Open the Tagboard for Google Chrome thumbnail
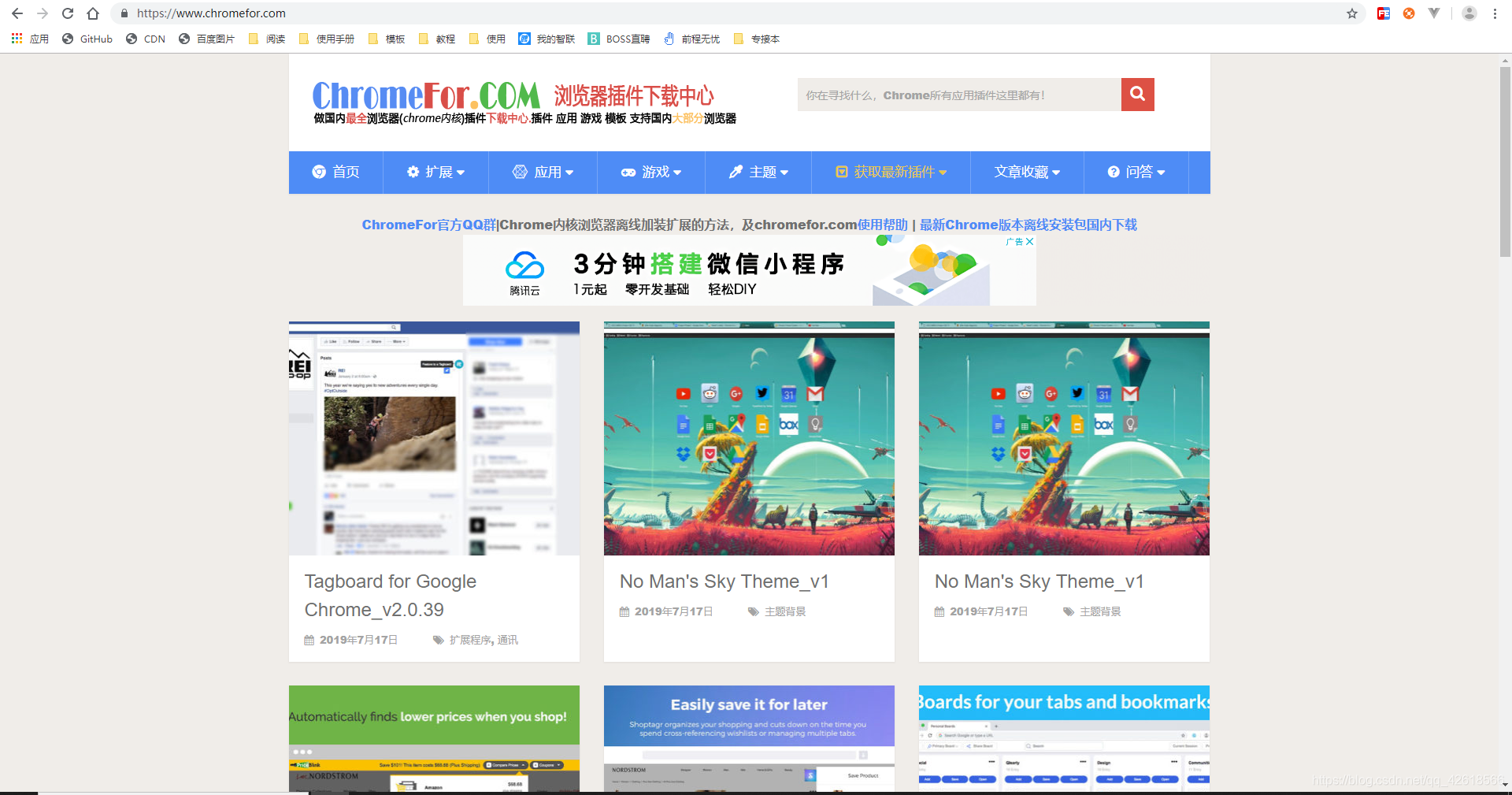1512x795 pixels. point(434,438)
